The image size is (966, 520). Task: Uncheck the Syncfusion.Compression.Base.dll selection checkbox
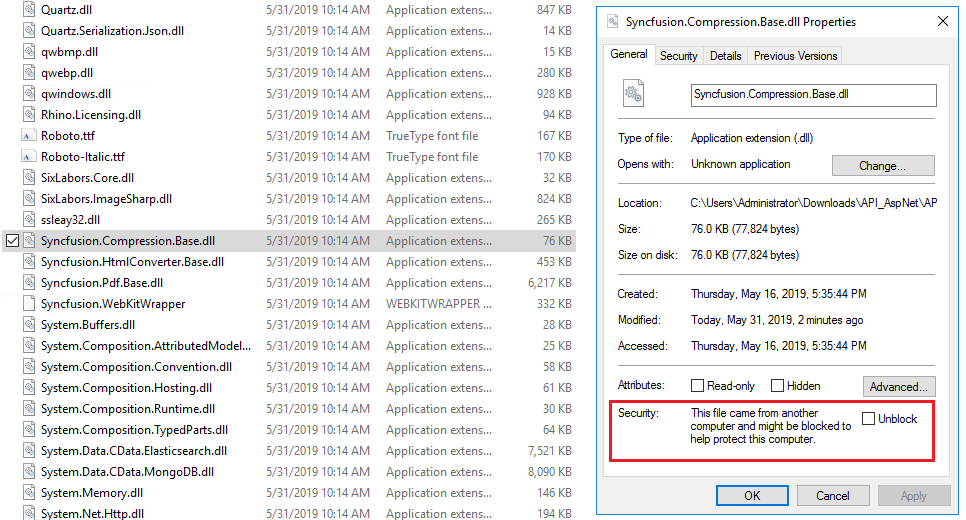tap(12, 240)
